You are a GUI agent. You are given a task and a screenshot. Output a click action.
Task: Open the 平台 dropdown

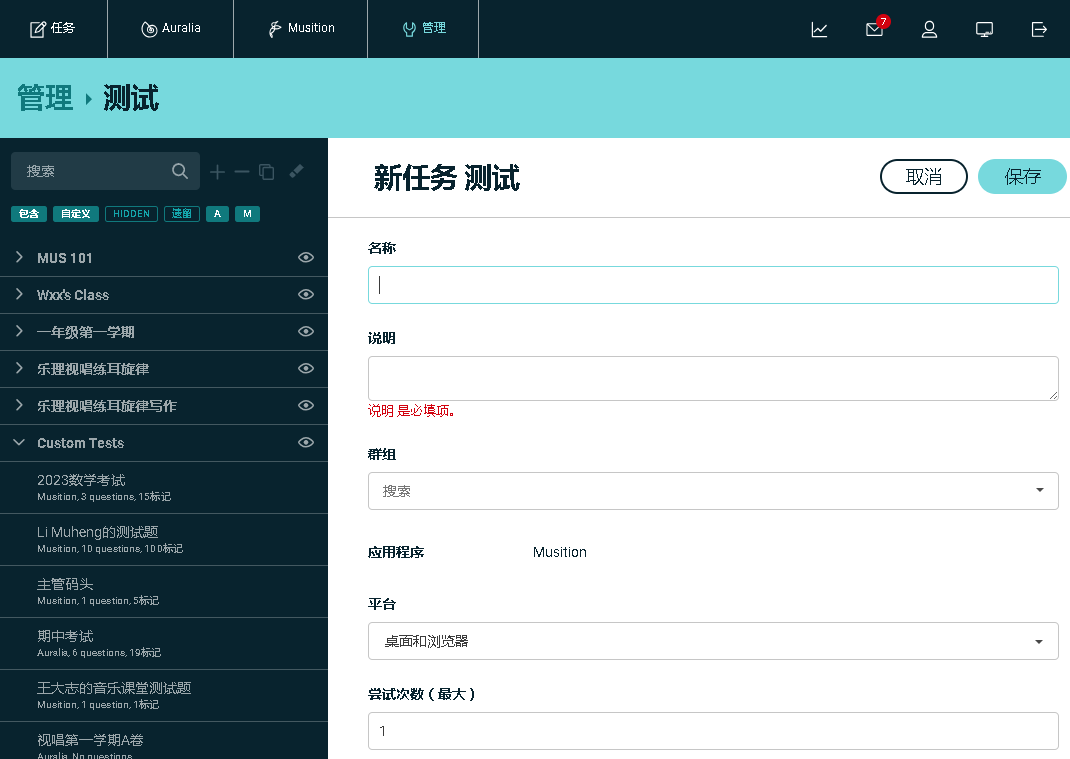click(713, 641)
